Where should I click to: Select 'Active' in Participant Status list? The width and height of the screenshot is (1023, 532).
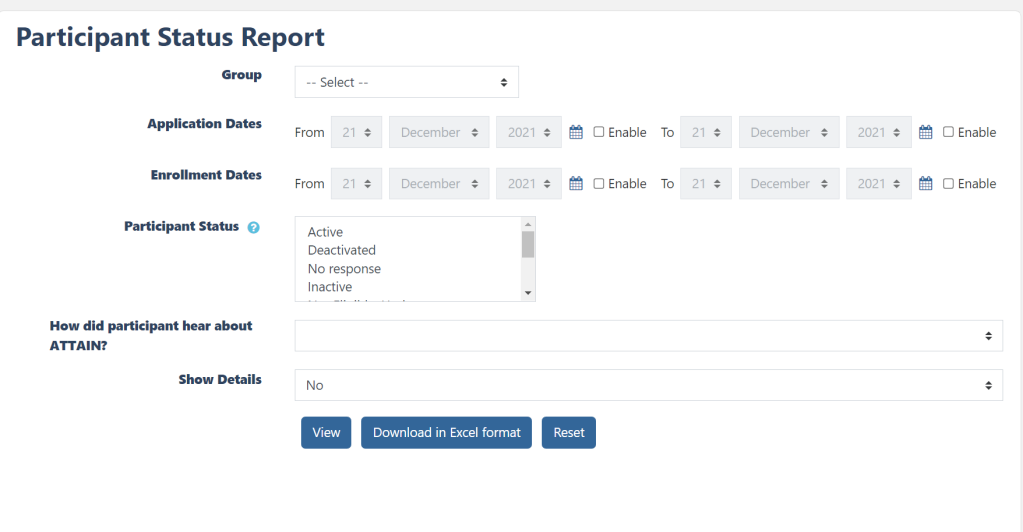pyautogui.click(x=326, y=232)
